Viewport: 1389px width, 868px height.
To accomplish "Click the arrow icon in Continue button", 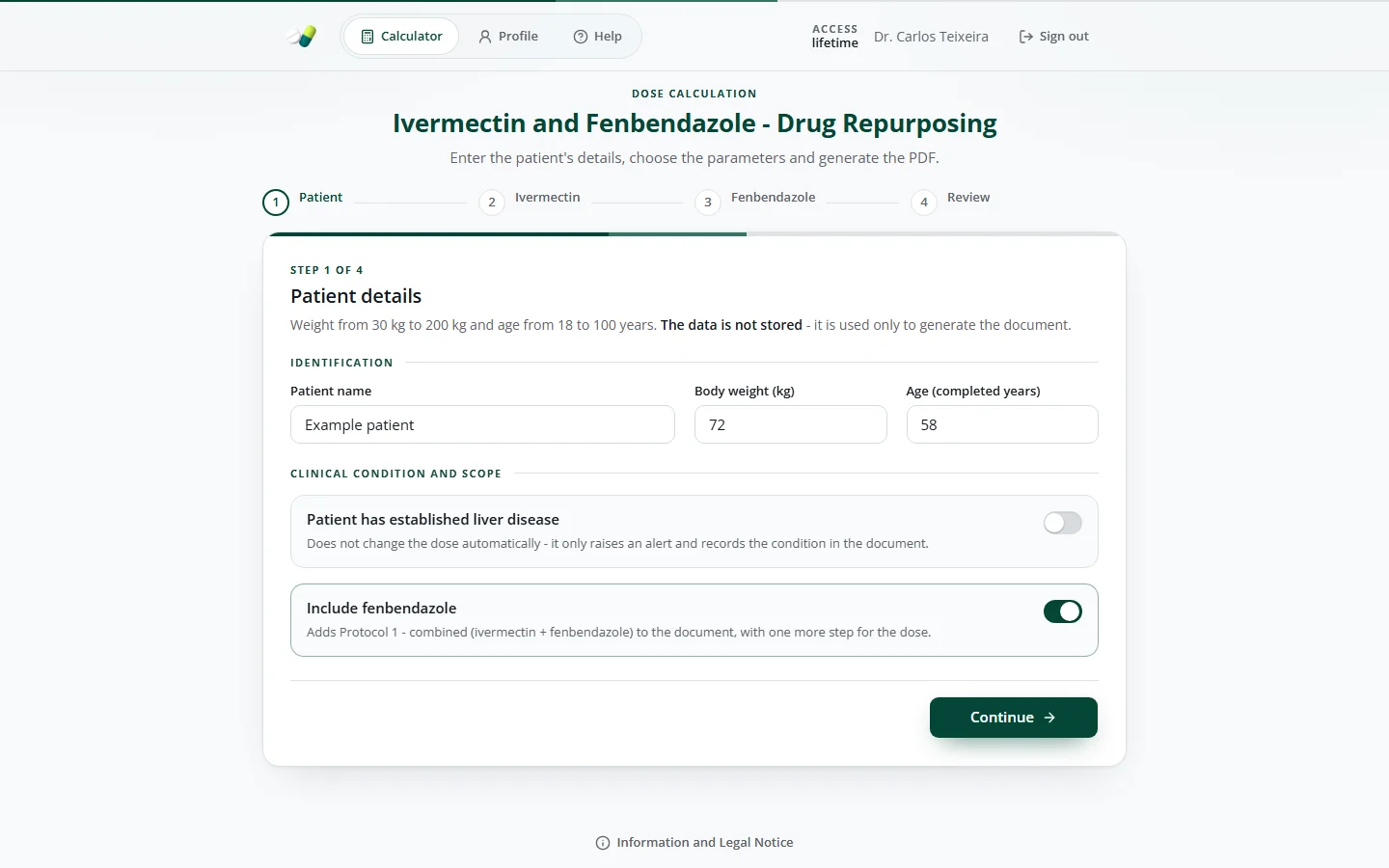I will (1049, 718).
